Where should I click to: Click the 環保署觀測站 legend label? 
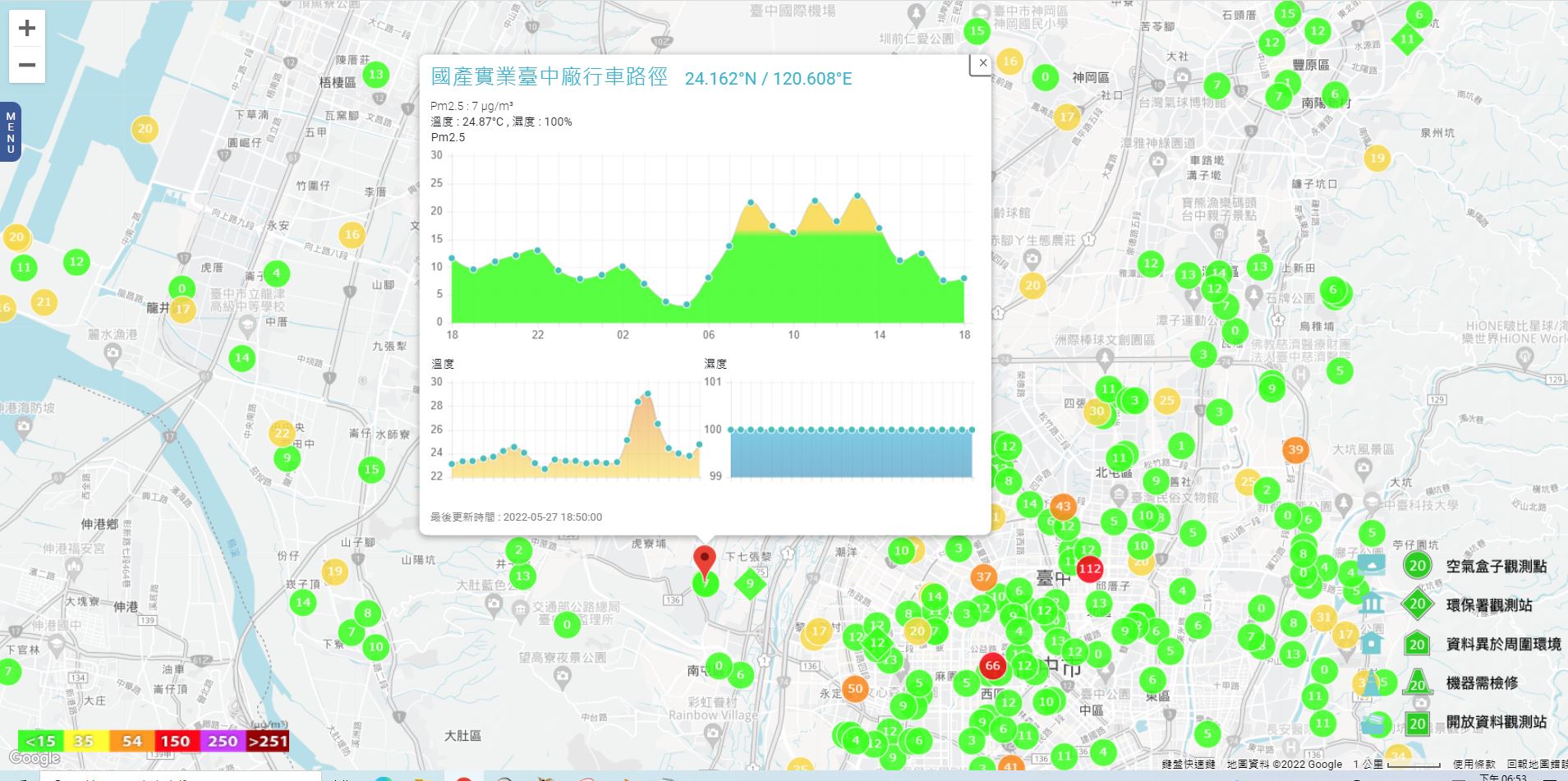coord(1488,605)
